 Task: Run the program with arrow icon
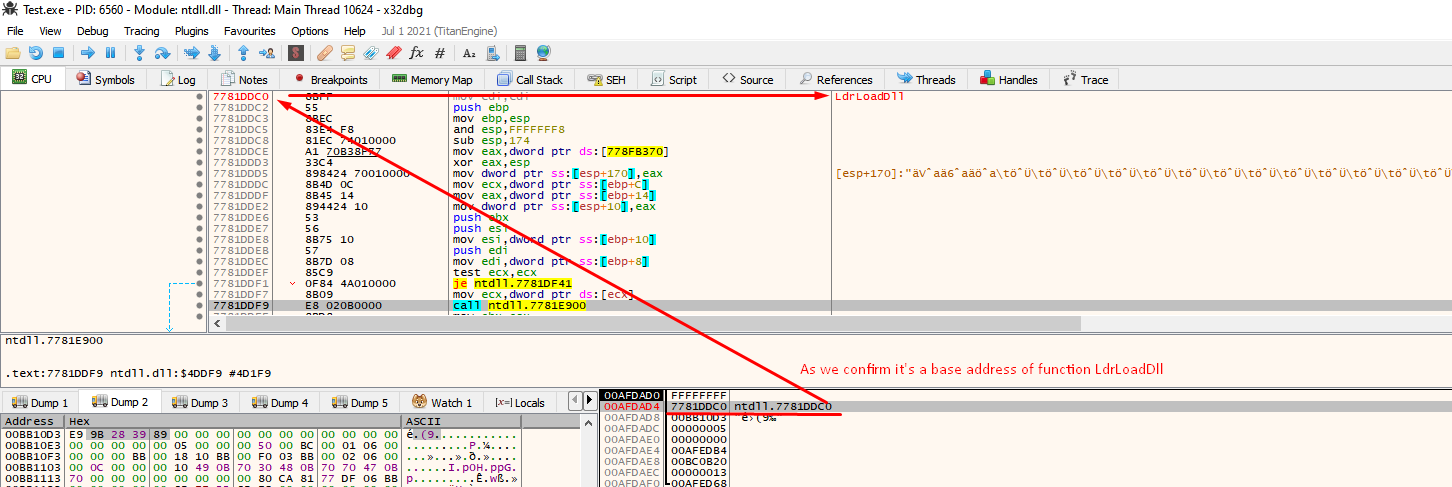pos(87,52)
